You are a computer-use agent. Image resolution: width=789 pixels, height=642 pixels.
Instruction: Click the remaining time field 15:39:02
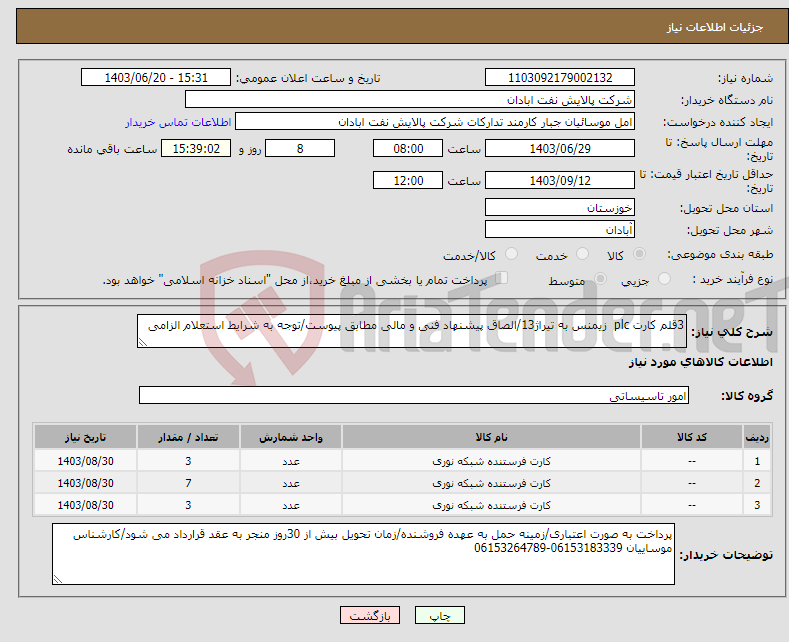(x=196, y=148)
